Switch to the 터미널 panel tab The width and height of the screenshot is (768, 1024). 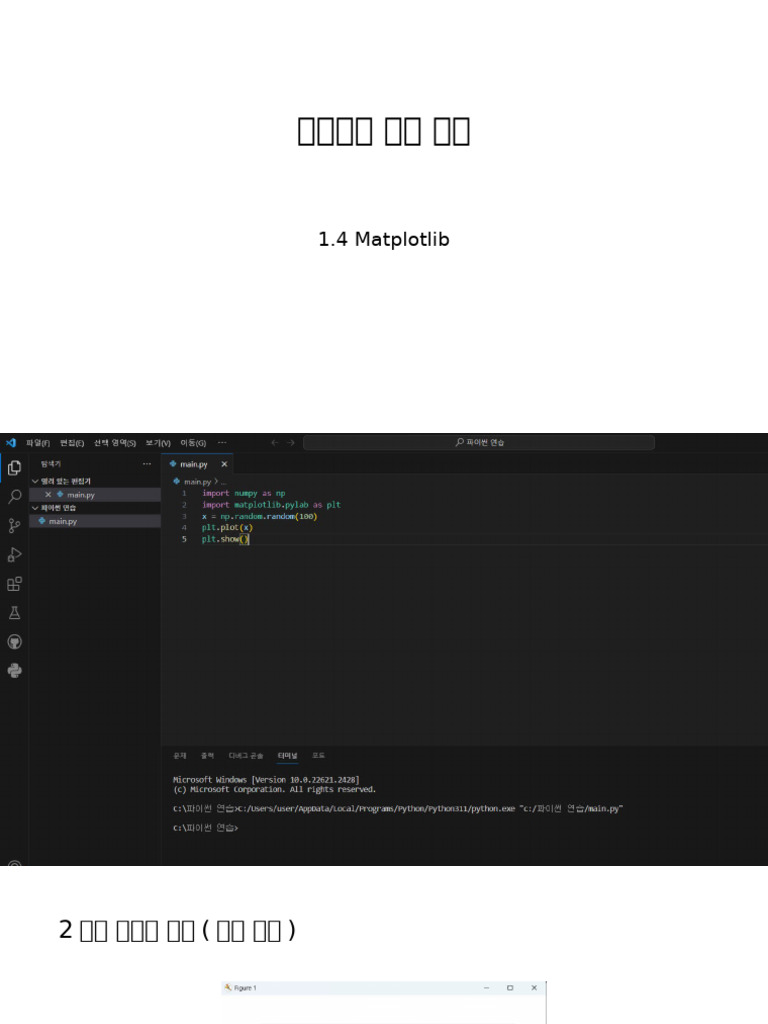click(288, 756)
